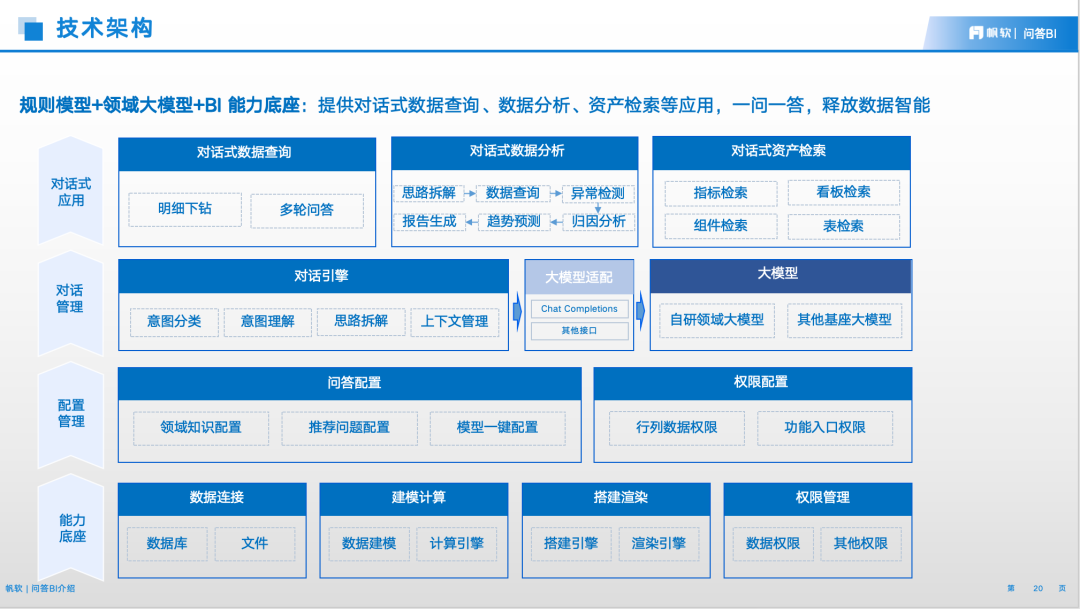This screenshot has height=609, width=1080.
Task: Click the 对话式资产检索 header
Action: pos(781,152)
